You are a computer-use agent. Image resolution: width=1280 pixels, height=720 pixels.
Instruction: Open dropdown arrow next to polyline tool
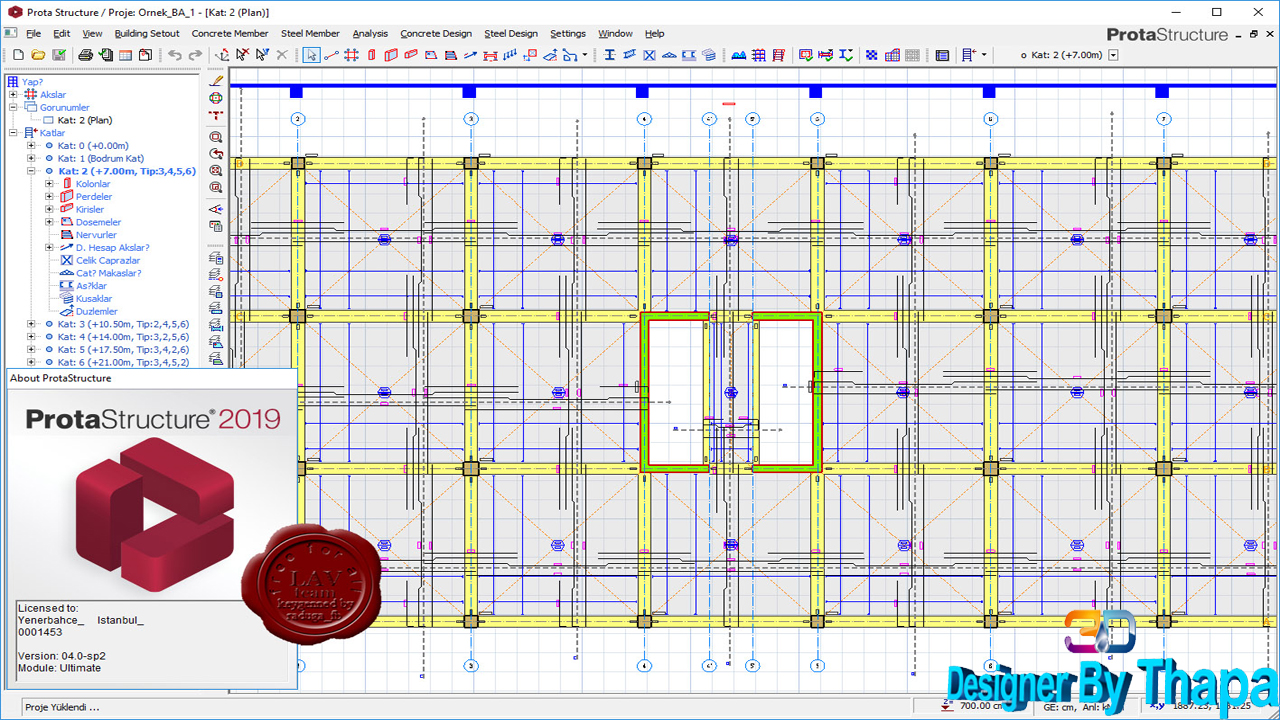pos(584,55)
